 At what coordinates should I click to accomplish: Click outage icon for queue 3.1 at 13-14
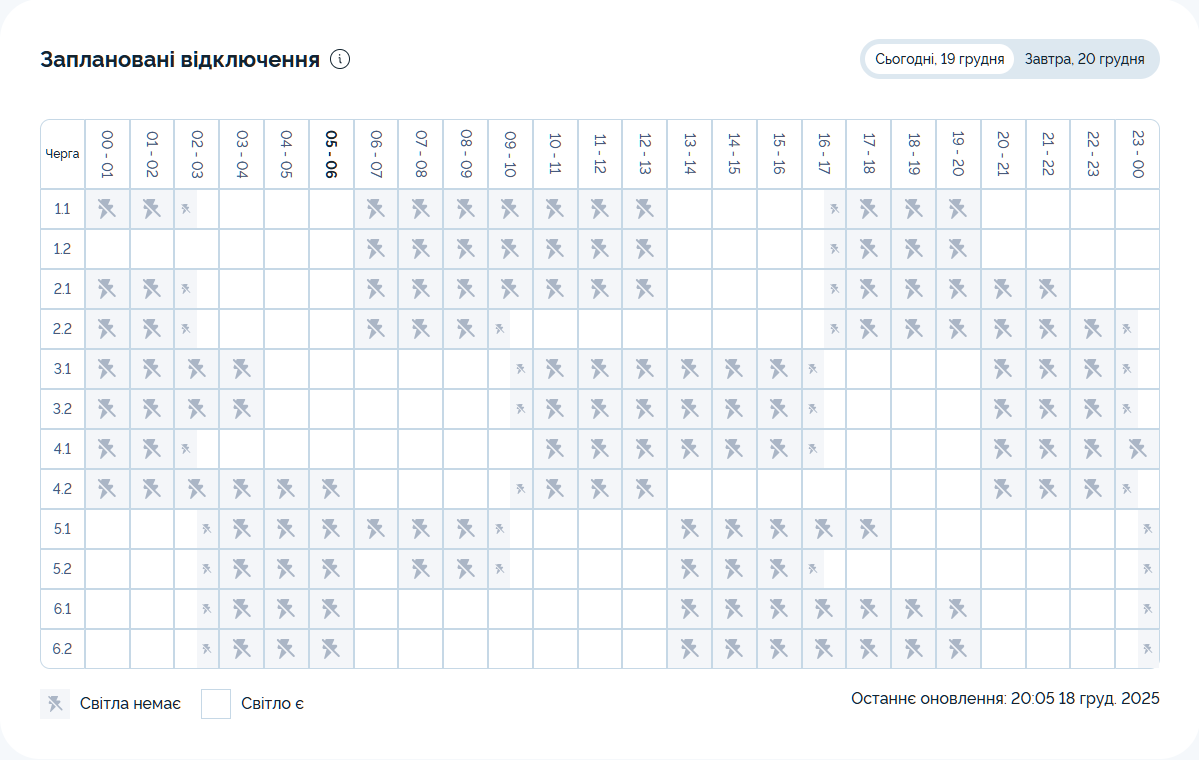[689, 369]
